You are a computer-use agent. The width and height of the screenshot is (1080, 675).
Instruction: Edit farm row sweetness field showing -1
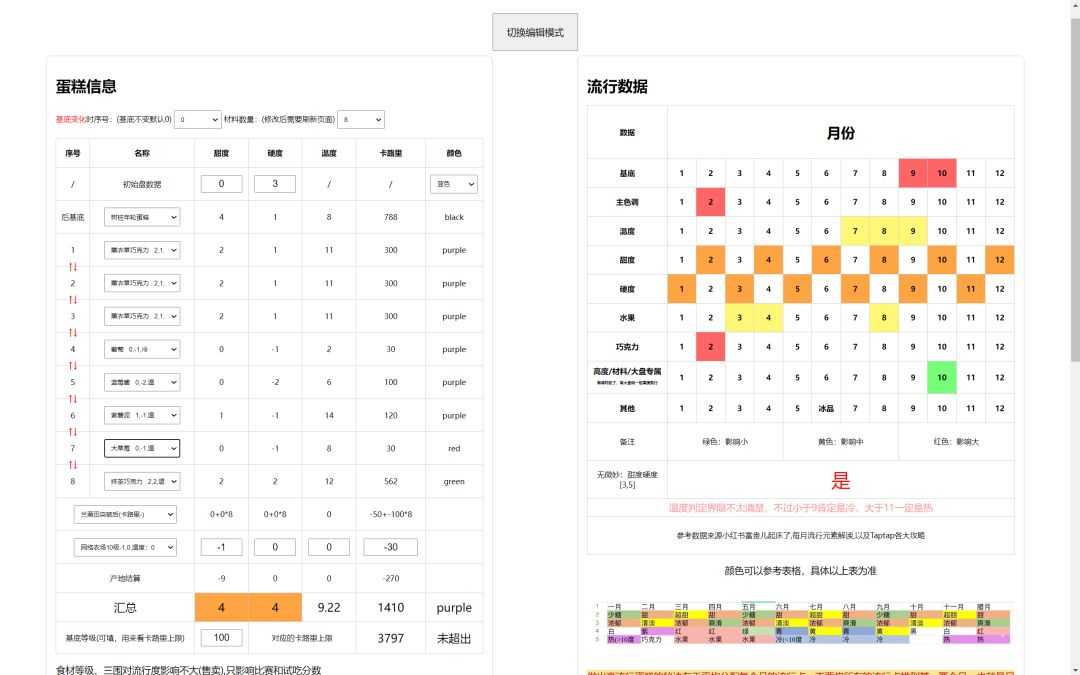tap(221, 547)
